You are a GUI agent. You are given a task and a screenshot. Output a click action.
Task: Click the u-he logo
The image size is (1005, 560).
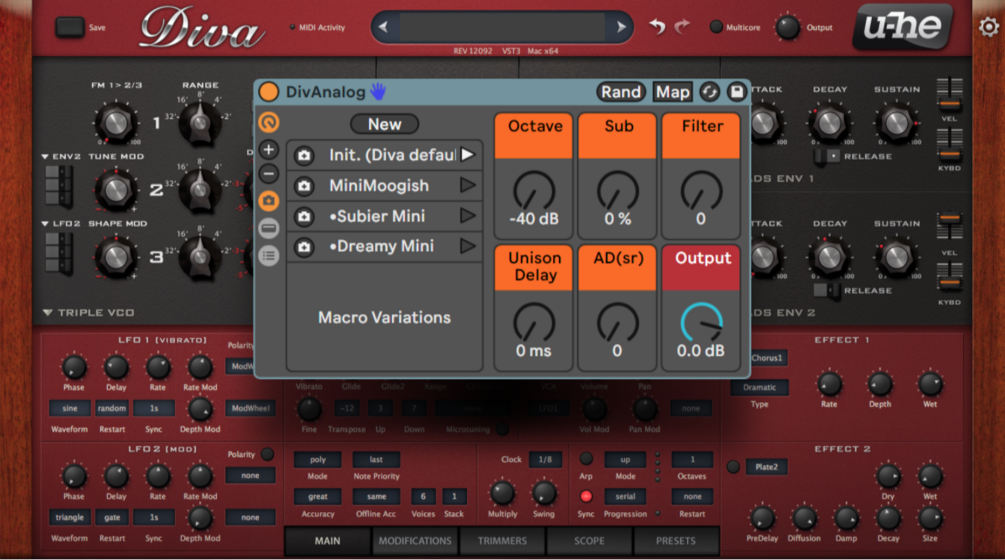pyautogui.click(x=902, y=27)
